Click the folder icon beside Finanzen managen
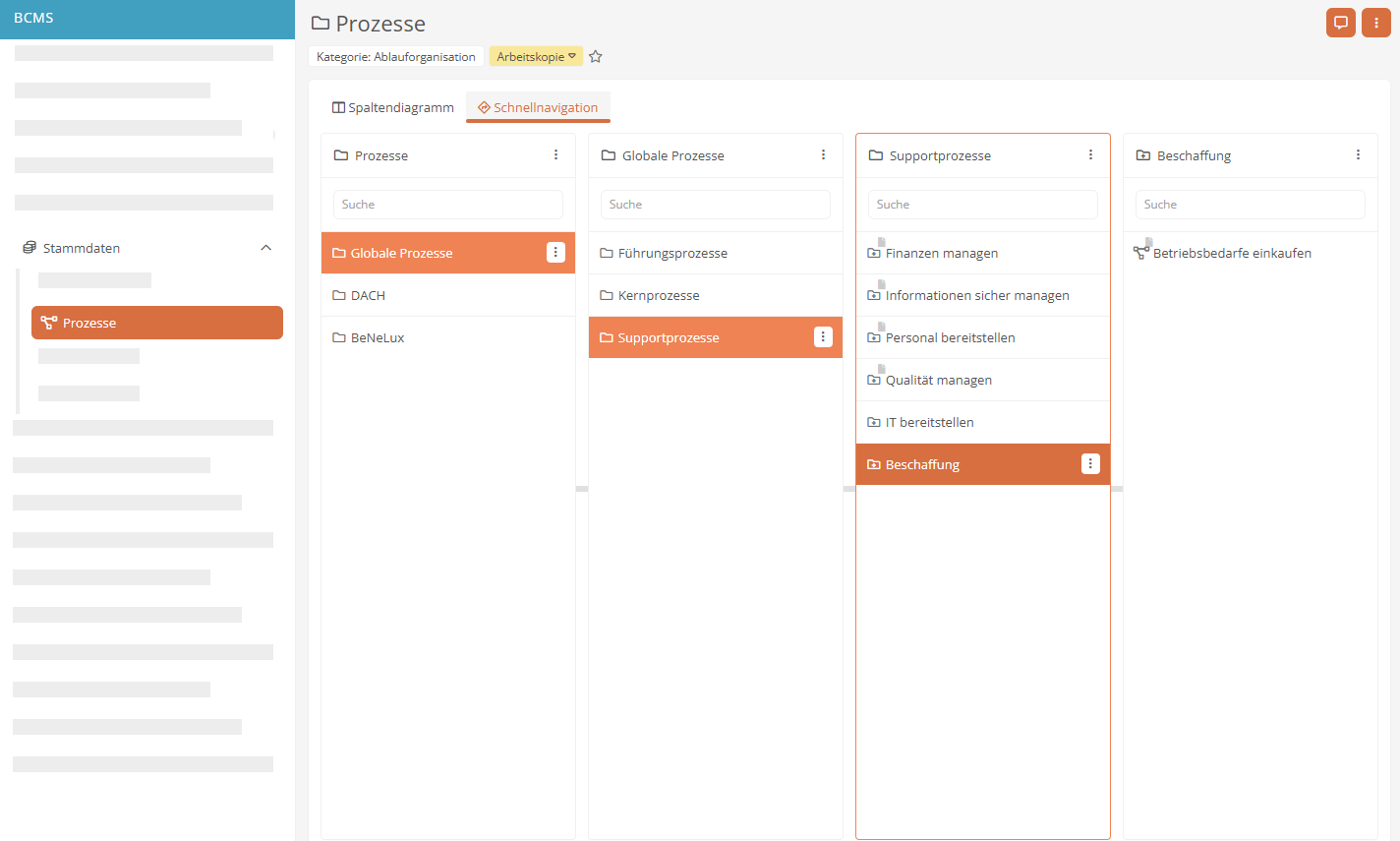 874,253
